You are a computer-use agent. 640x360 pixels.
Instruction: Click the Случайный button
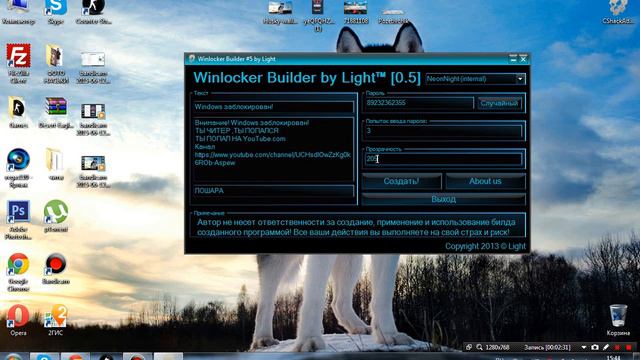click(499, 103)
